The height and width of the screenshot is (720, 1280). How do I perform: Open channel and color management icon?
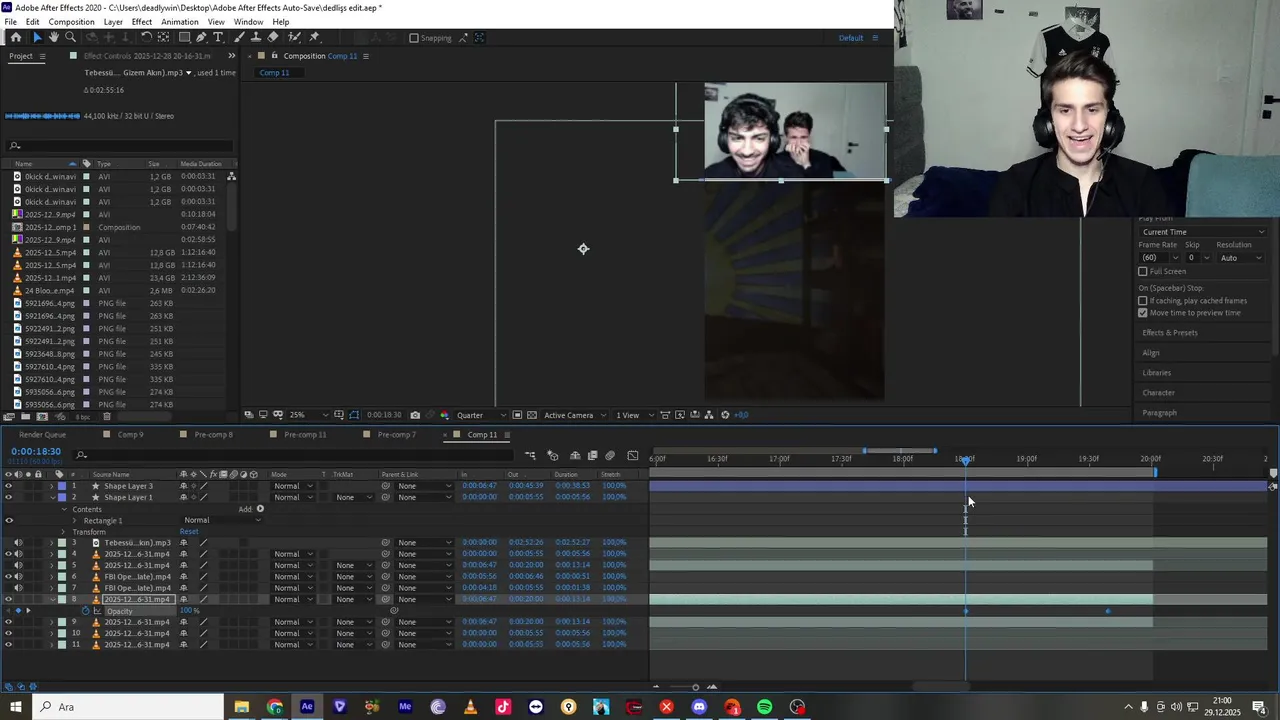445,415
